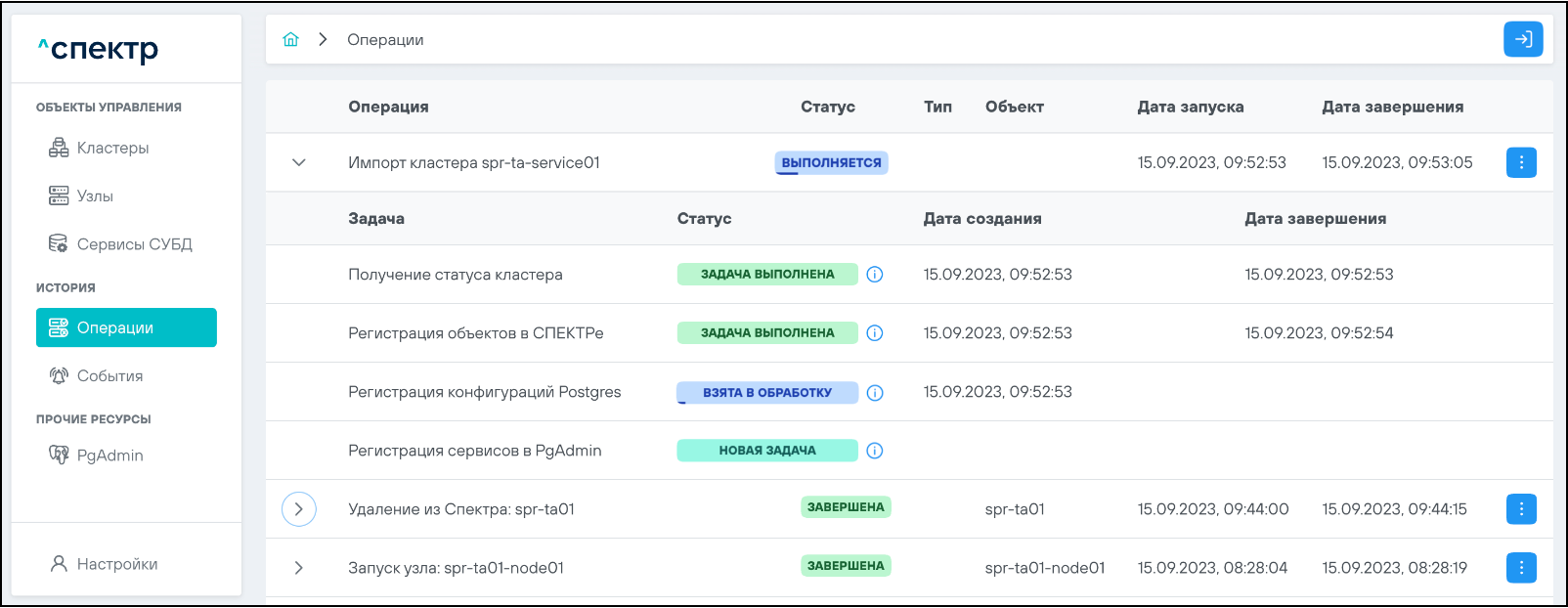Open PgAdmin resource link
The height and width of the screenshot is (608, 1568).
tap(109, 456)
